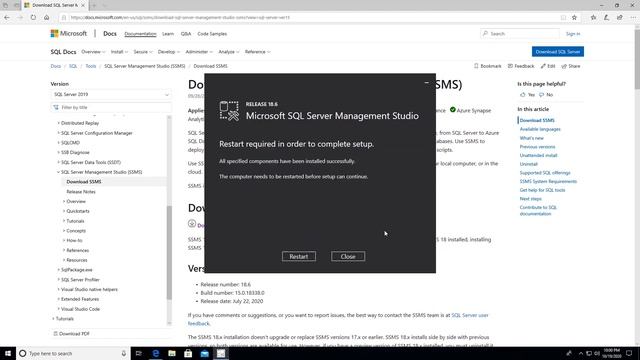Open the Learn tab

[168, 34]
